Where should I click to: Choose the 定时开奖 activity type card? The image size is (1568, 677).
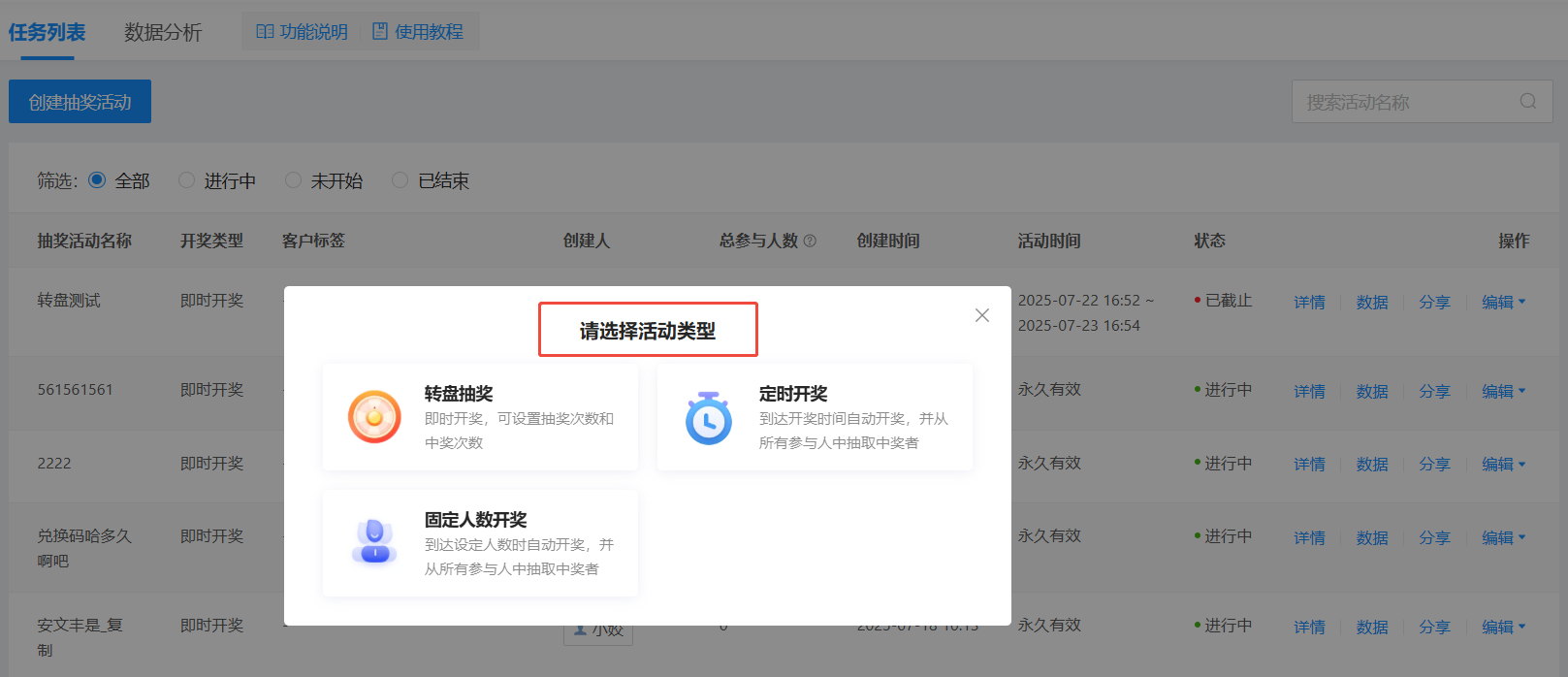[x=815, y=417]
